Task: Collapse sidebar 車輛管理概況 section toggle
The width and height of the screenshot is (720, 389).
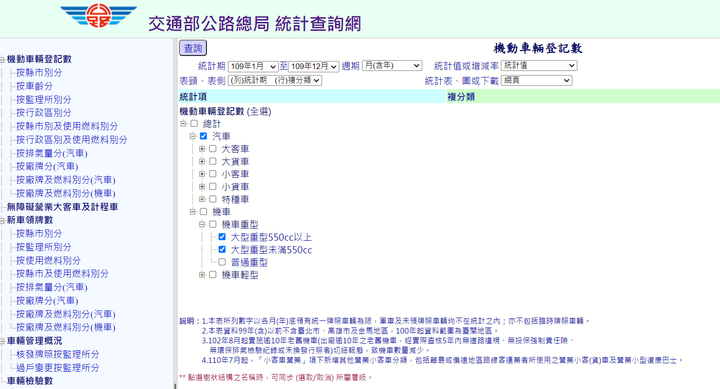Action: (x=2, y=341)
